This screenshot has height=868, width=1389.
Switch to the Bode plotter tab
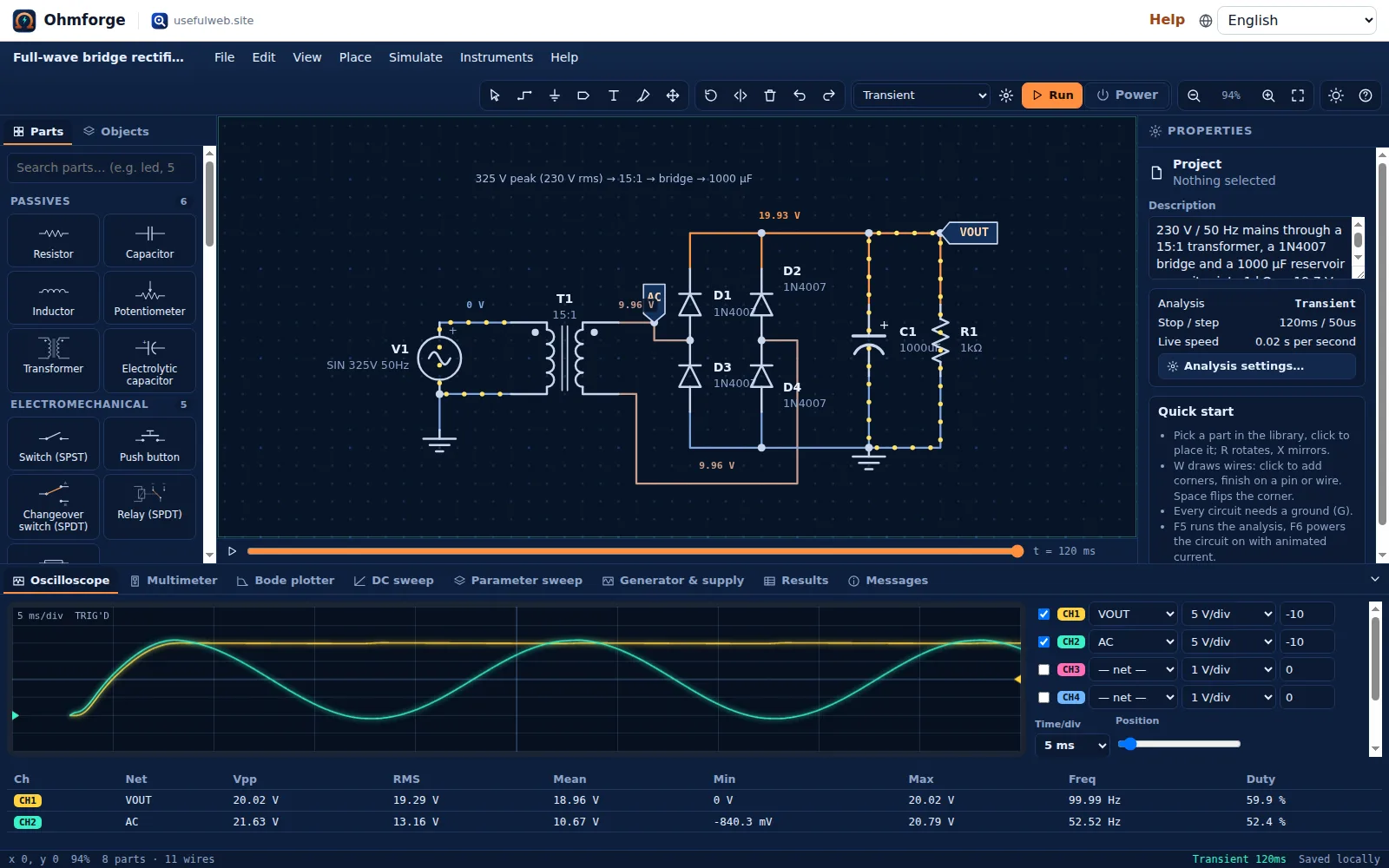tap(286, 581)
